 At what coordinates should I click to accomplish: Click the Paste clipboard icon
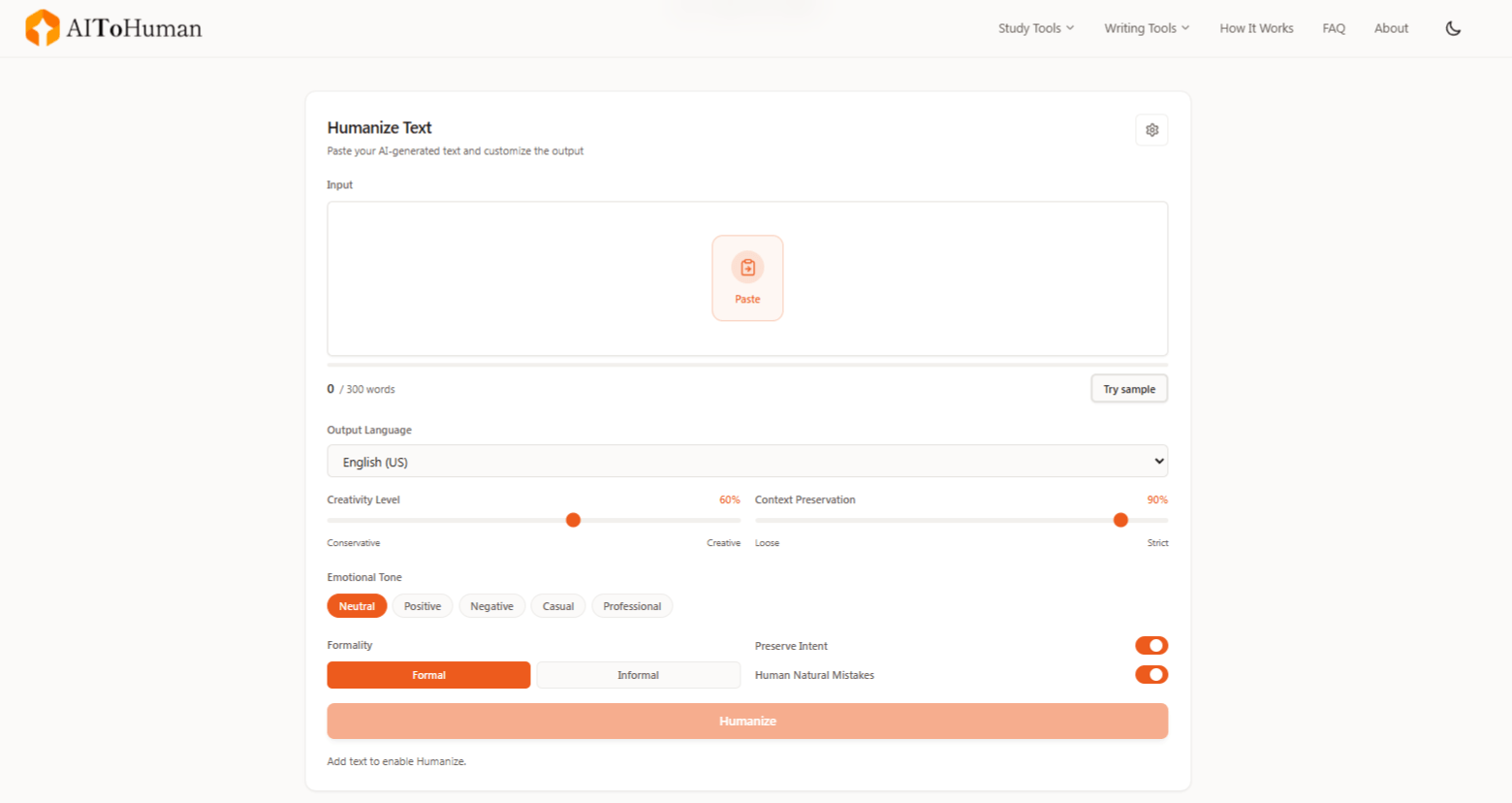point(747,268)
